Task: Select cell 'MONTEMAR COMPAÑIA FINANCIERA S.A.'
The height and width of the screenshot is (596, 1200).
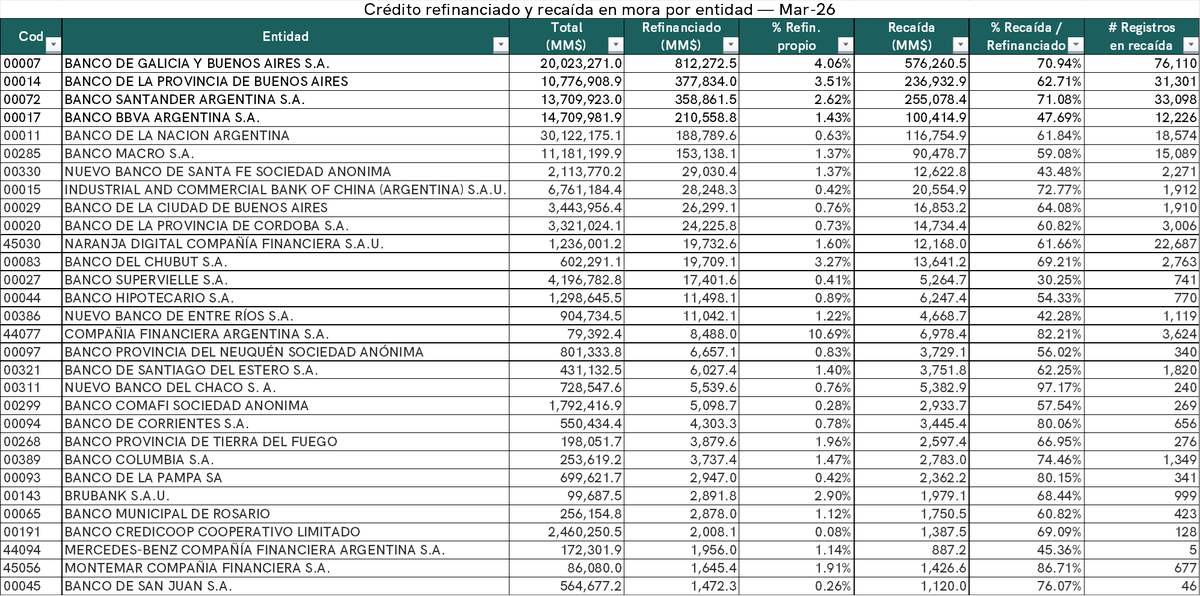Action: (286, 568)
